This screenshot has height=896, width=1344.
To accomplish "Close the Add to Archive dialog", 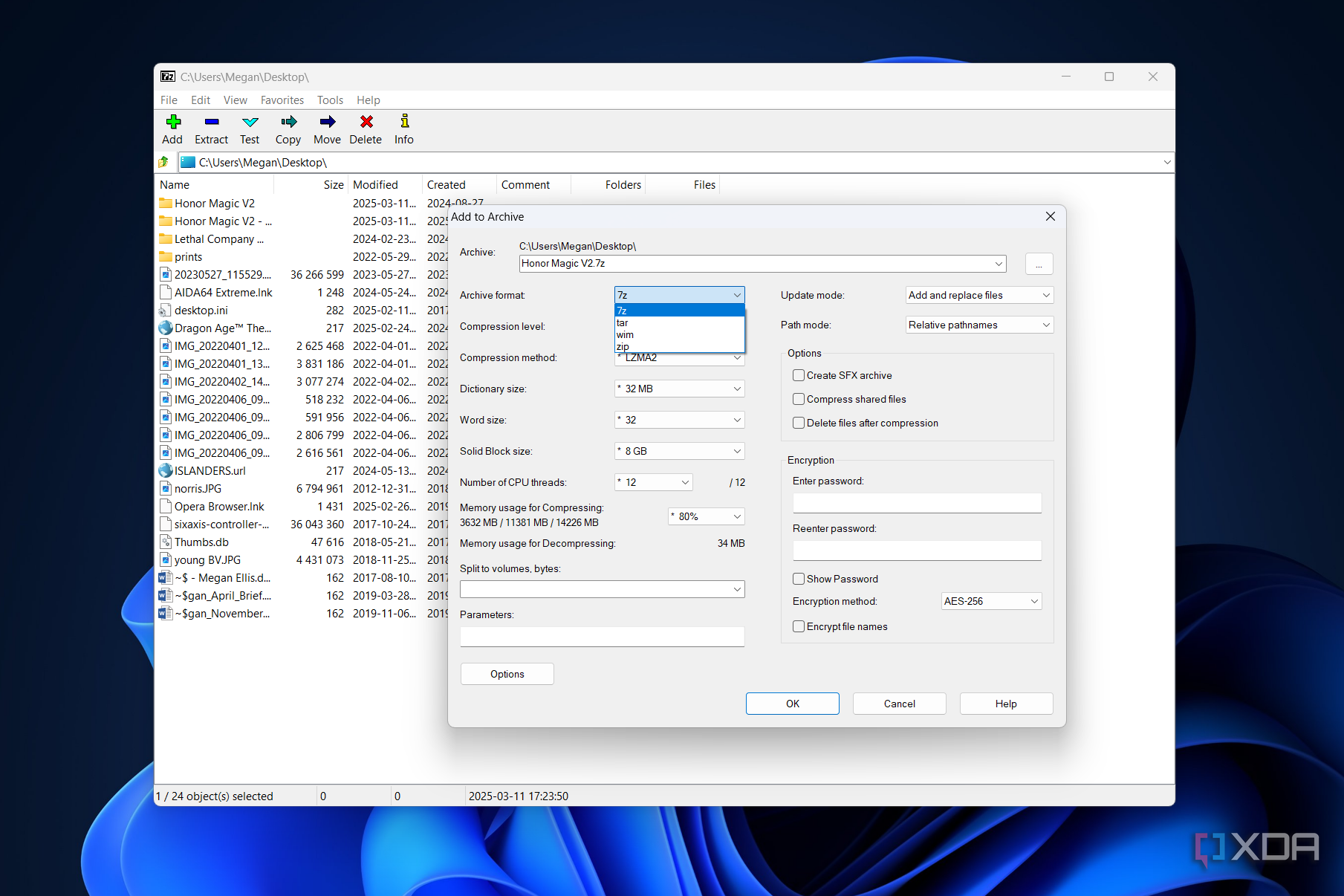I will (x=1050, y=216).
